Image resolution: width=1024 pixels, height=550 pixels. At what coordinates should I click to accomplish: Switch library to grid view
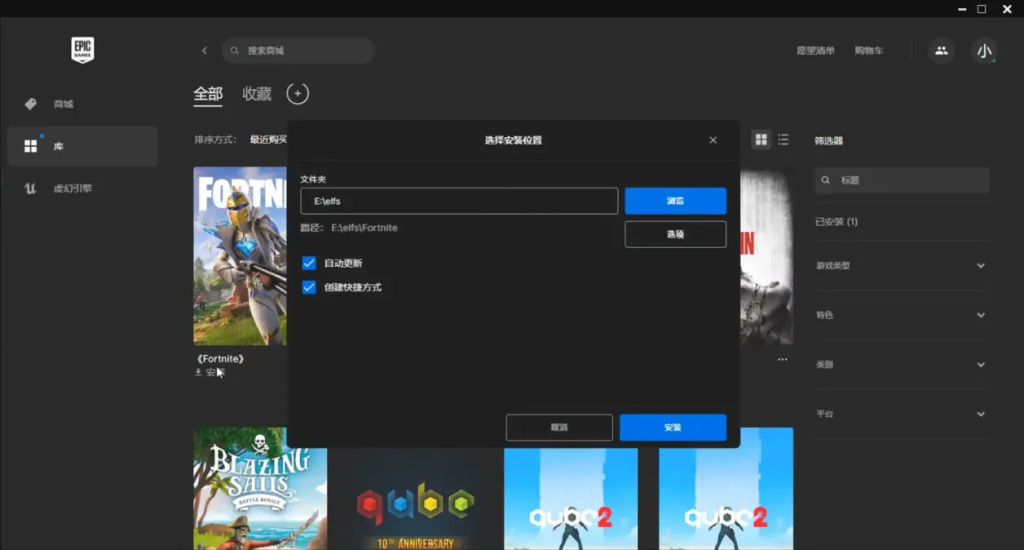click(x=761, y=139)
